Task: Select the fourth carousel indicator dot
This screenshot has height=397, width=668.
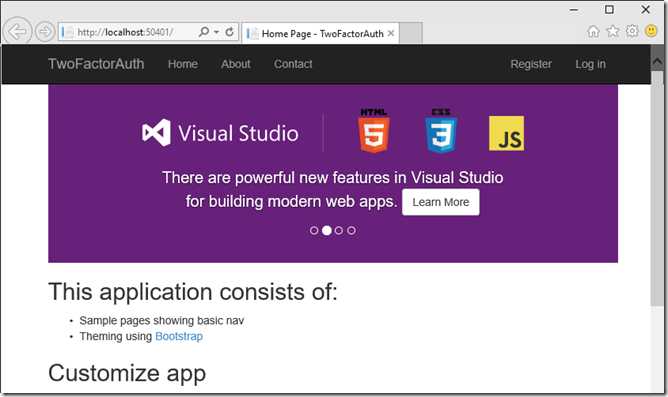Action: [351, 230]
